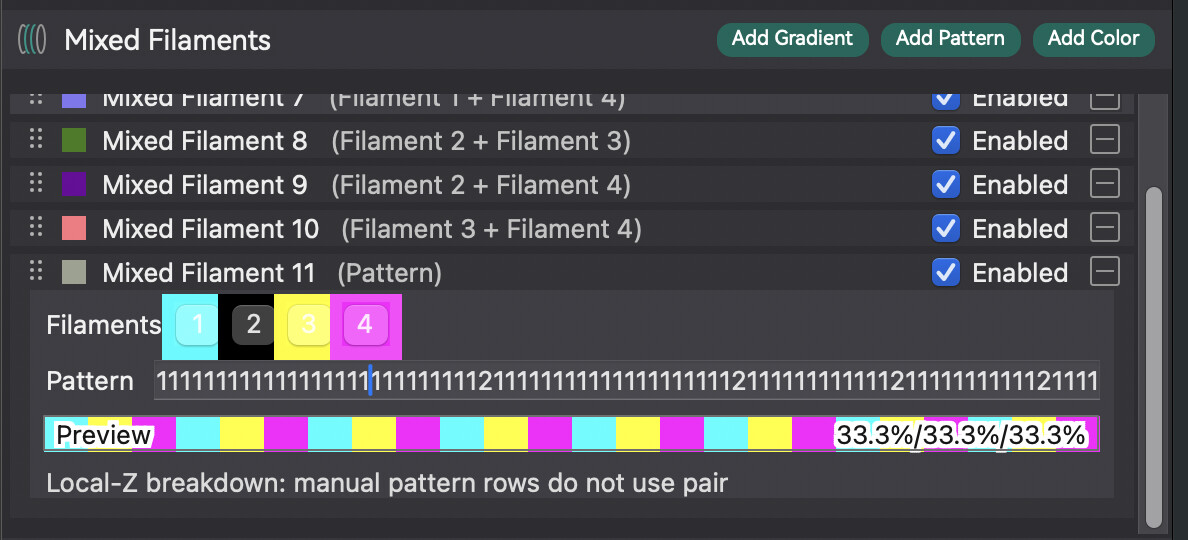This screenshot has width=1188, height=540.
Task: Select filament 1 cyan button
Action: click(x=197, y=325)
